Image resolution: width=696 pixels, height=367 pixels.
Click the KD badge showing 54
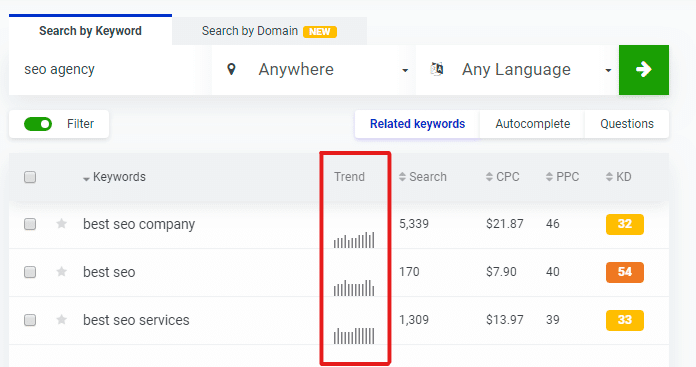625,272
